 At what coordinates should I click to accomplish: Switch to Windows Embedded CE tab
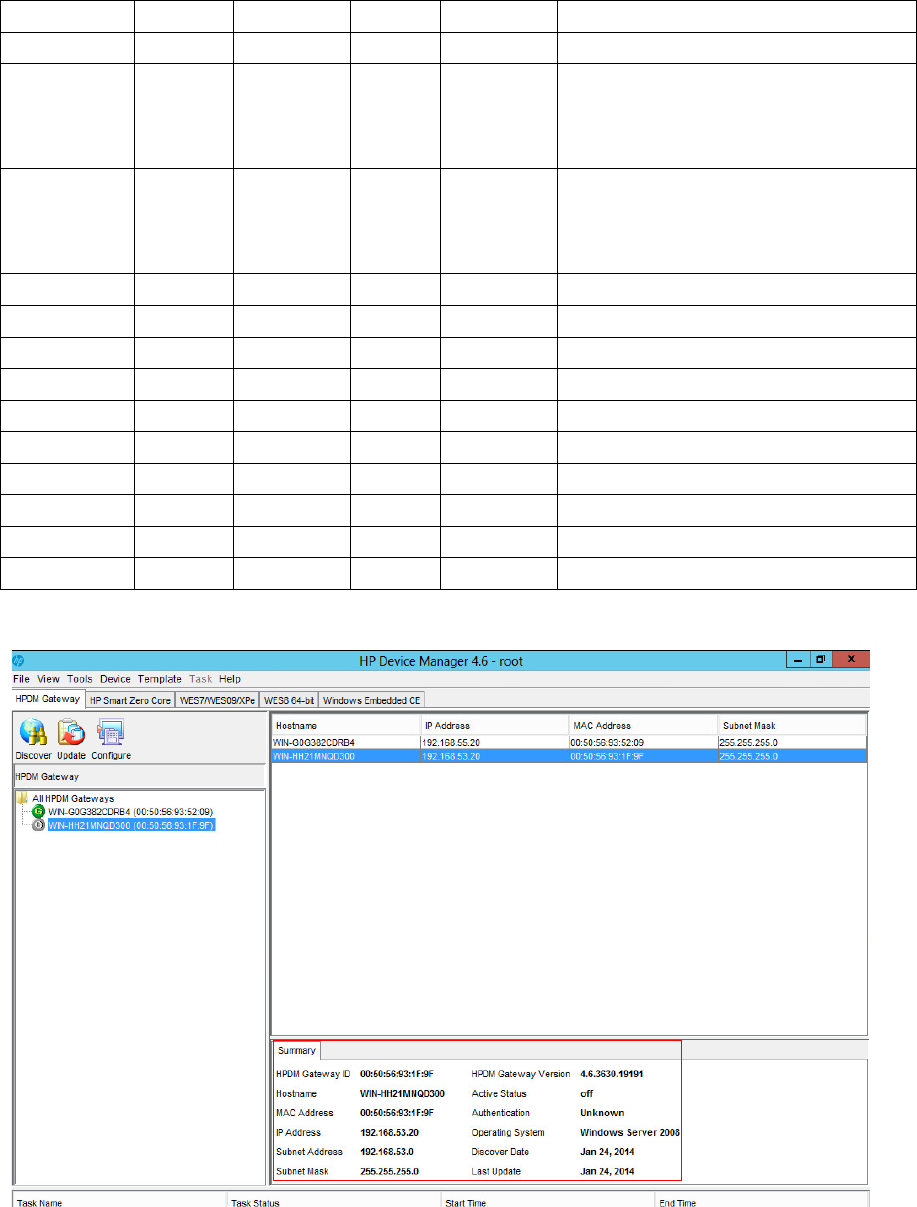coord(373,700)
